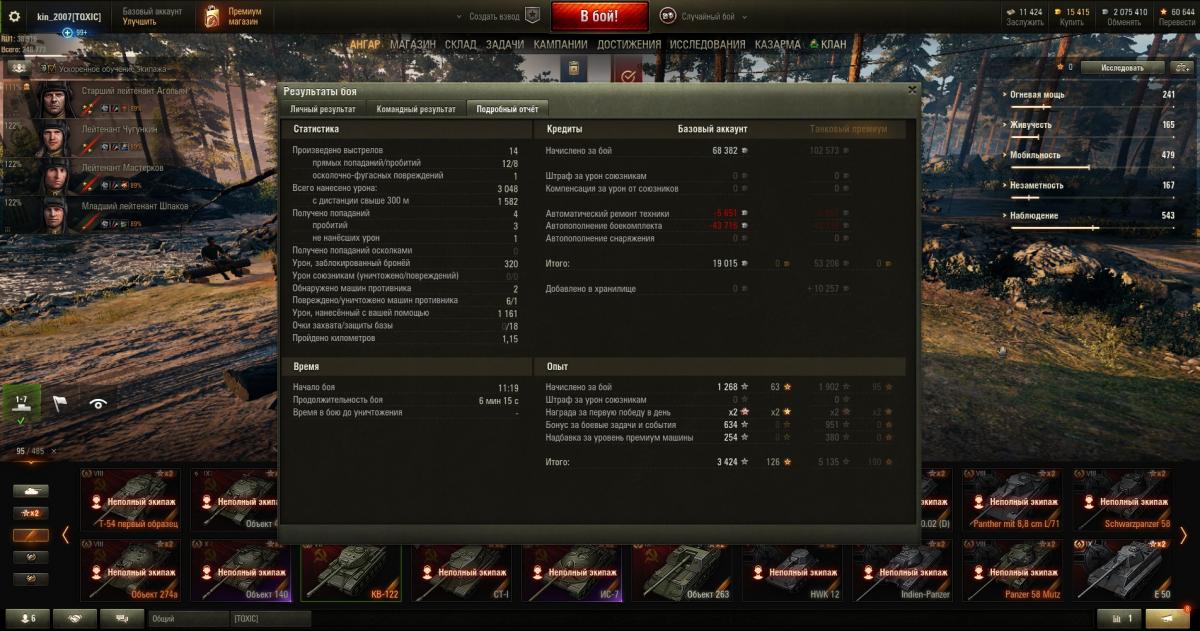Click the Исследовать button

pos(1123,68)
